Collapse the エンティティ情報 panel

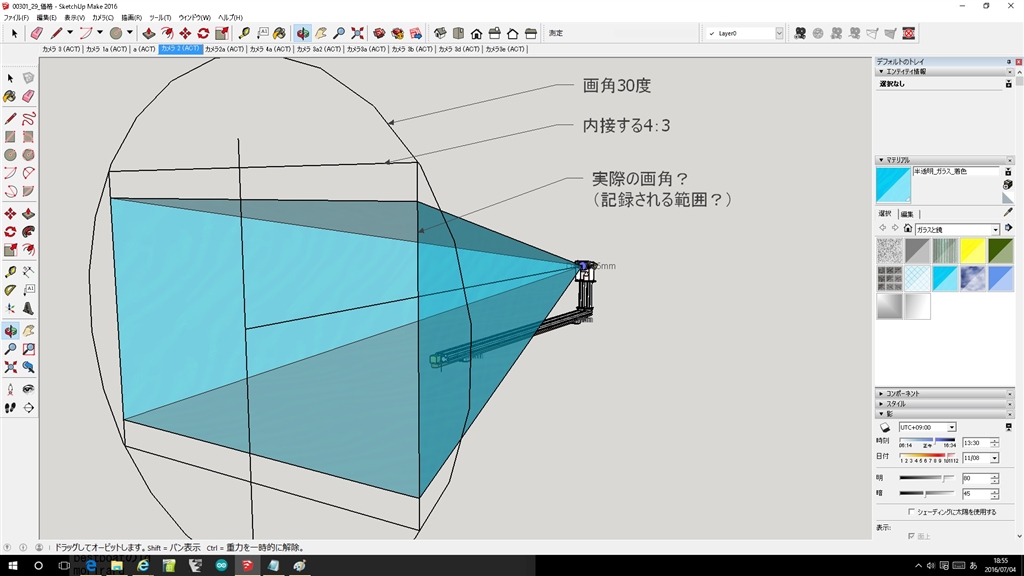click(x=944, y=71)
